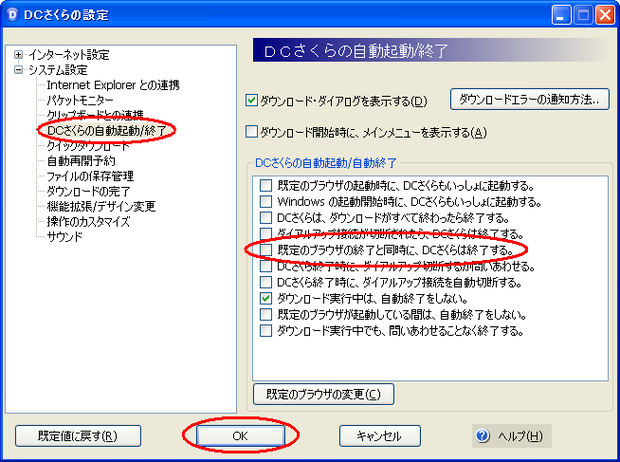Screen dimensions: 620x462
Task: Uncheck ダウンロード実行中は、自動終了をしない
Action: coord(266,298)
